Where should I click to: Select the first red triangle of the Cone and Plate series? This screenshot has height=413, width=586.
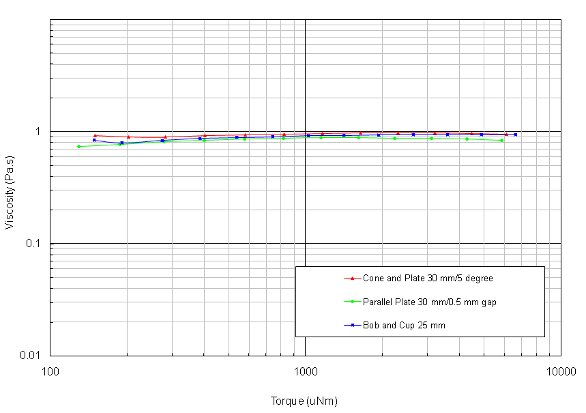[95, 136]
